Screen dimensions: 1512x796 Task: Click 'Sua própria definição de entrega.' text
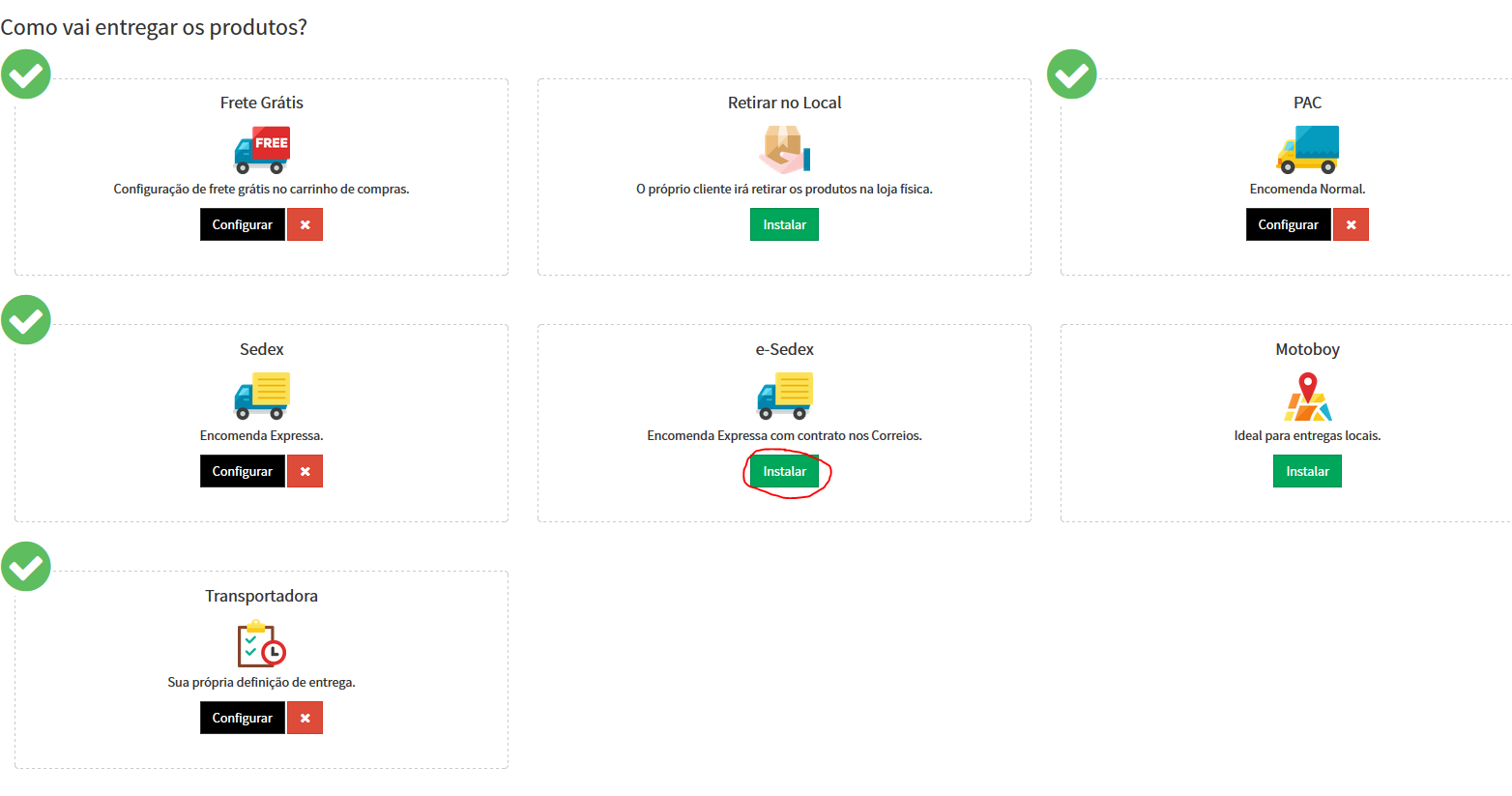click(x=262, y=682)
